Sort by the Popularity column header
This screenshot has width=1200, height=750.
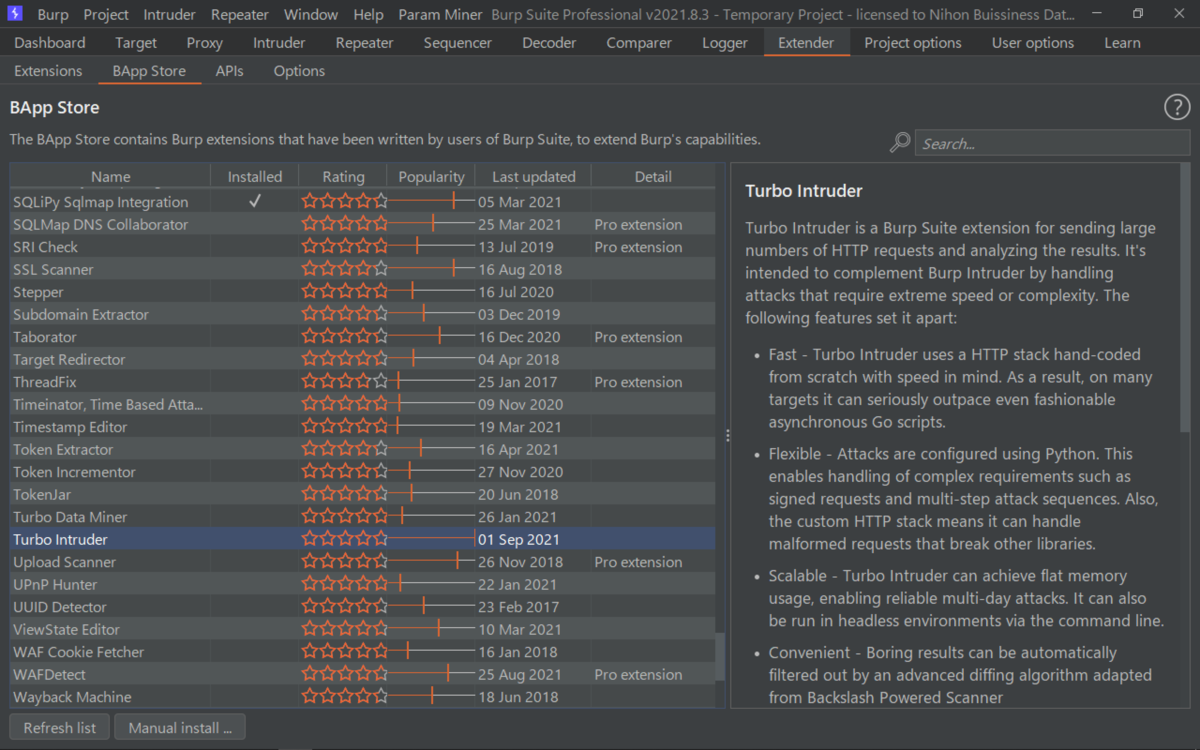pyautogui.click(x=431, y=176)
